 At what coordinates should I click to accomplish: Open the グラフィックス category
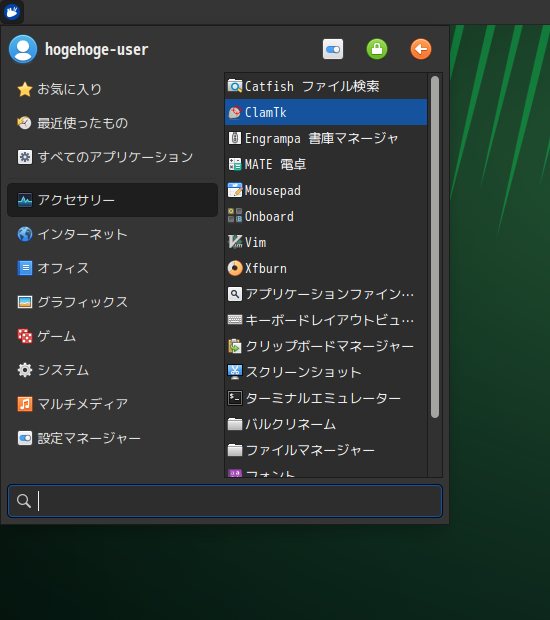[x=112, y=302]
